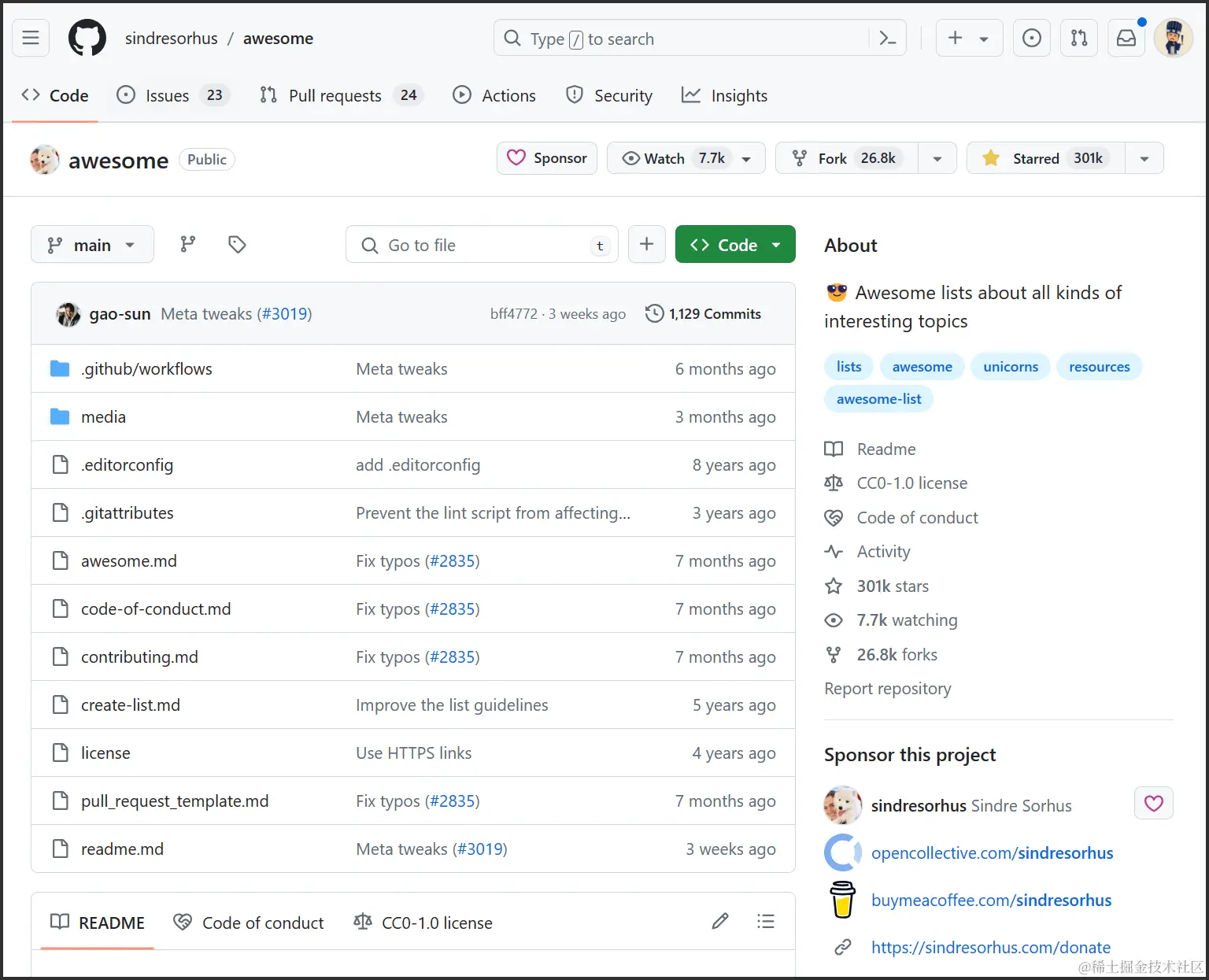Screen dimensions: 1209x980
Task: Click the Go to file search field
Action: coord(482,245)
